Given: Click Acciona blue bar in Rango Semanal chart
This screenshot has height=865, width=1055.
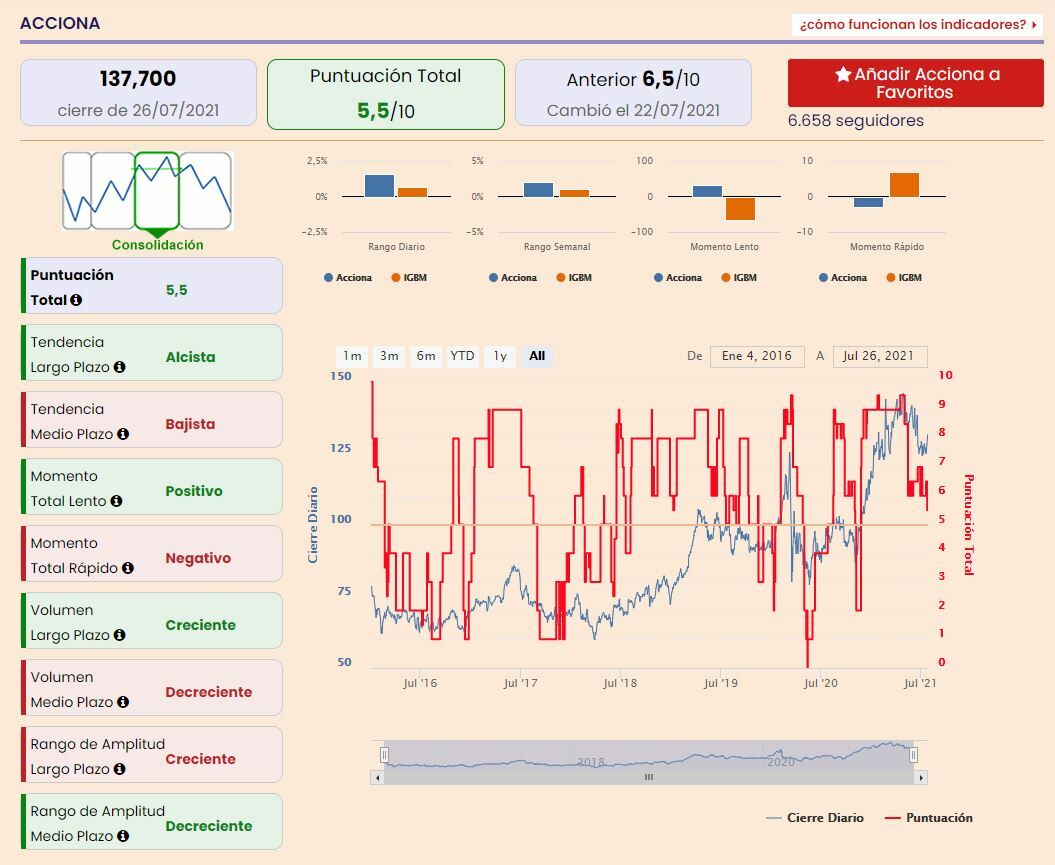Looking at the screenshot, I should pyautogui.click(x=538, y=190).
